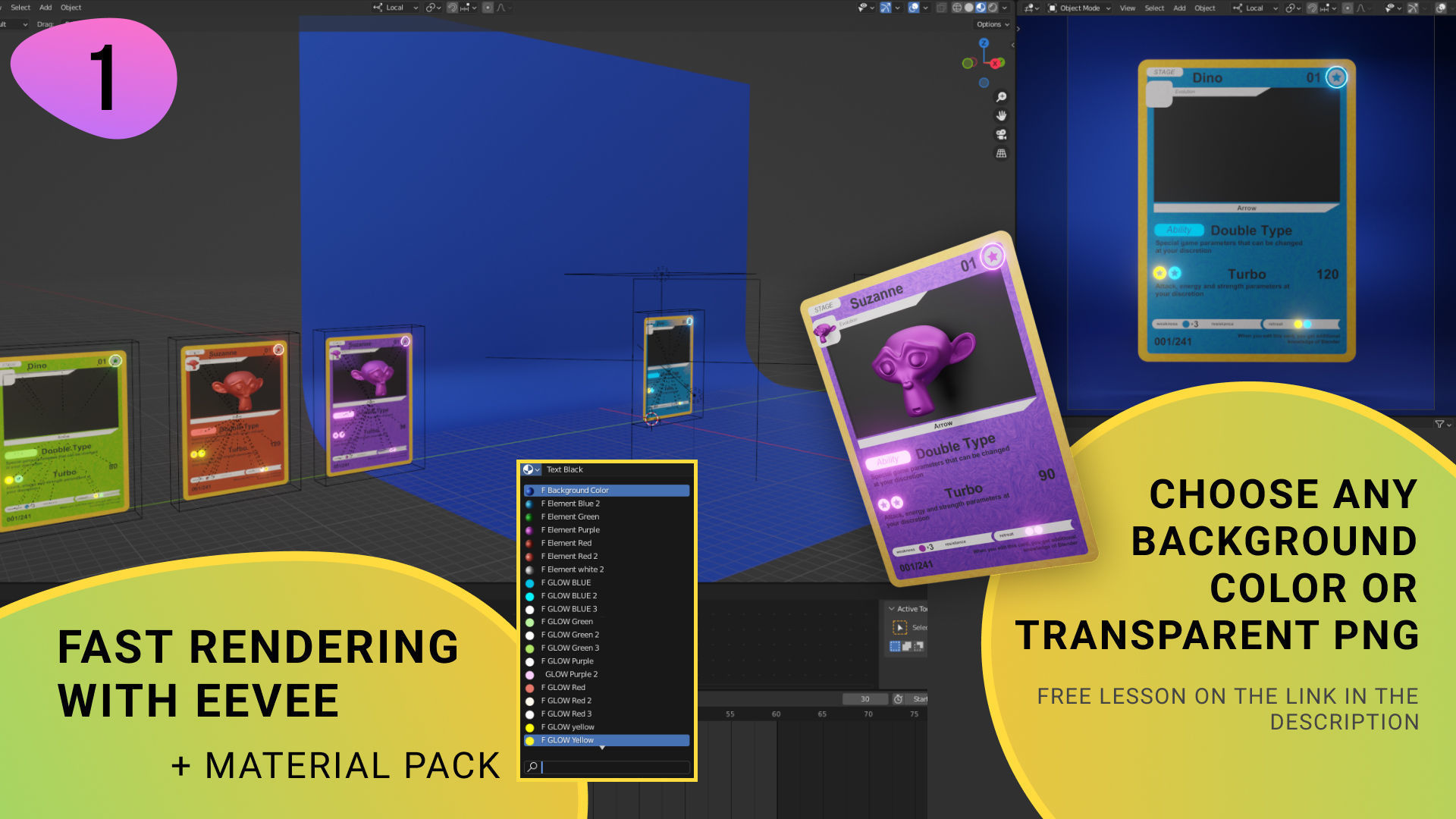Open Select menu in right viewport header
Image resolution: width=1456 pixels, height=819 pixels.
click(x=1154, y=8)
